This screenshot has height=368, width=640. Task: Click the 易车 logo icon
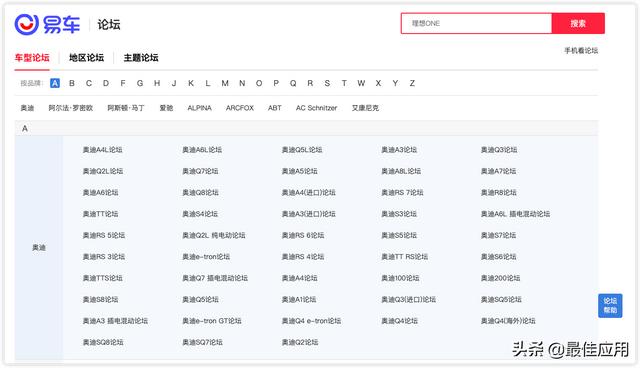pyautogui.click(x=27, y=24)
